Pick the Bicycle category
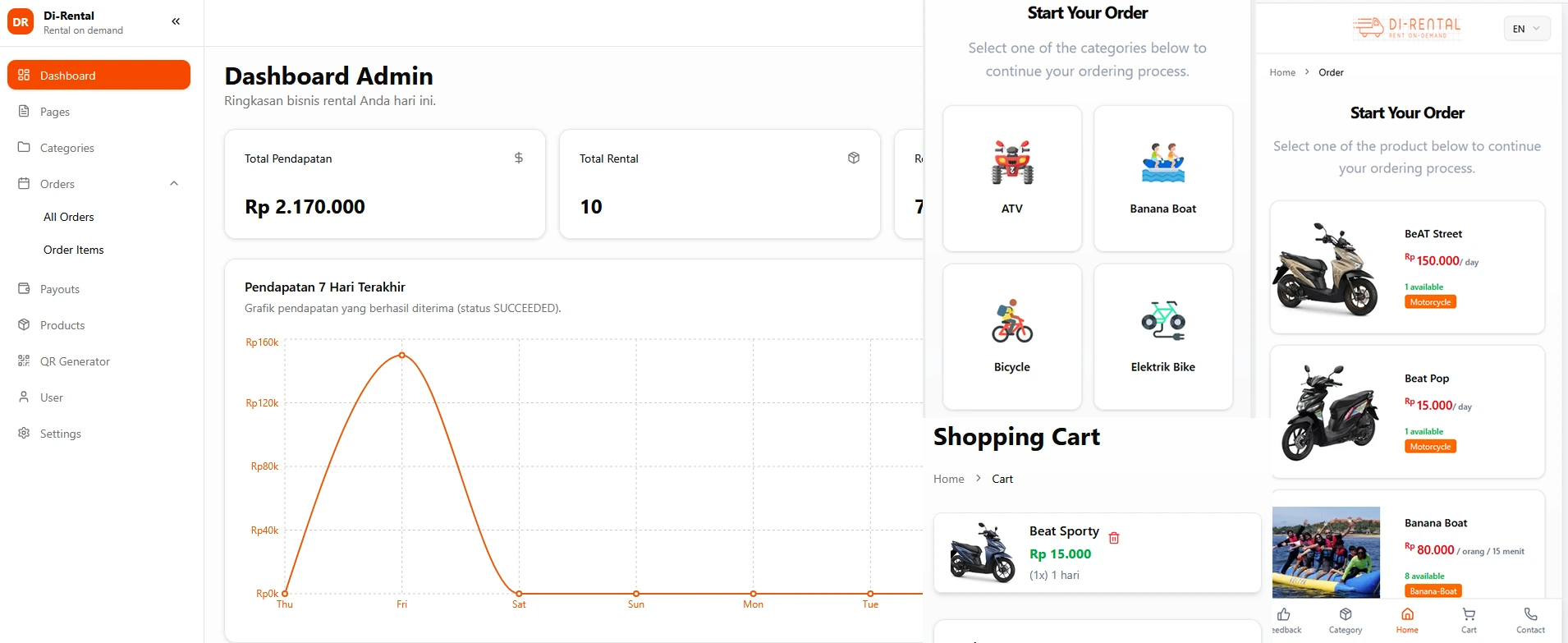 click(1011, 337)
